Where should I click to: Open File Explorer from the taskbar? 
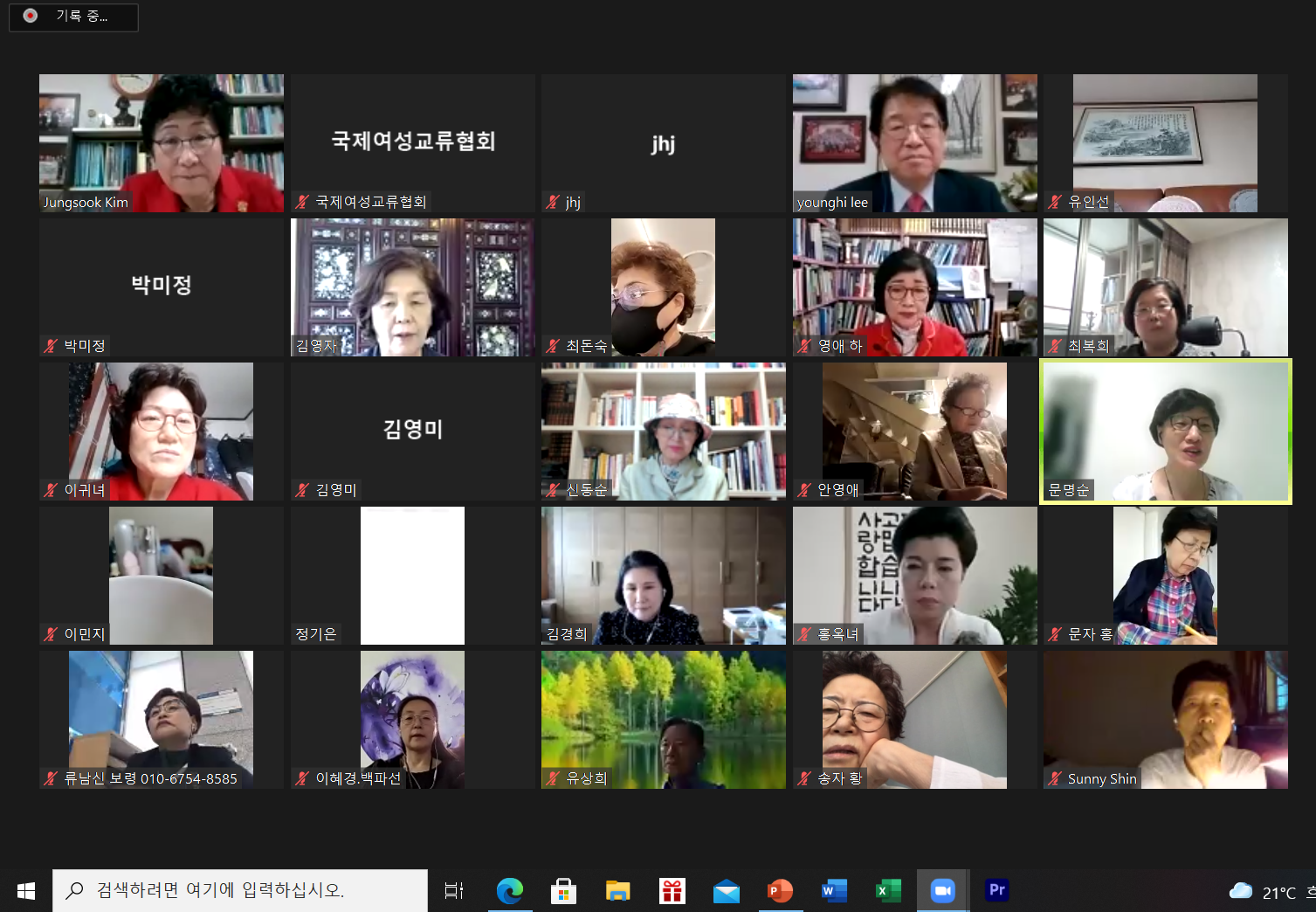617,890
